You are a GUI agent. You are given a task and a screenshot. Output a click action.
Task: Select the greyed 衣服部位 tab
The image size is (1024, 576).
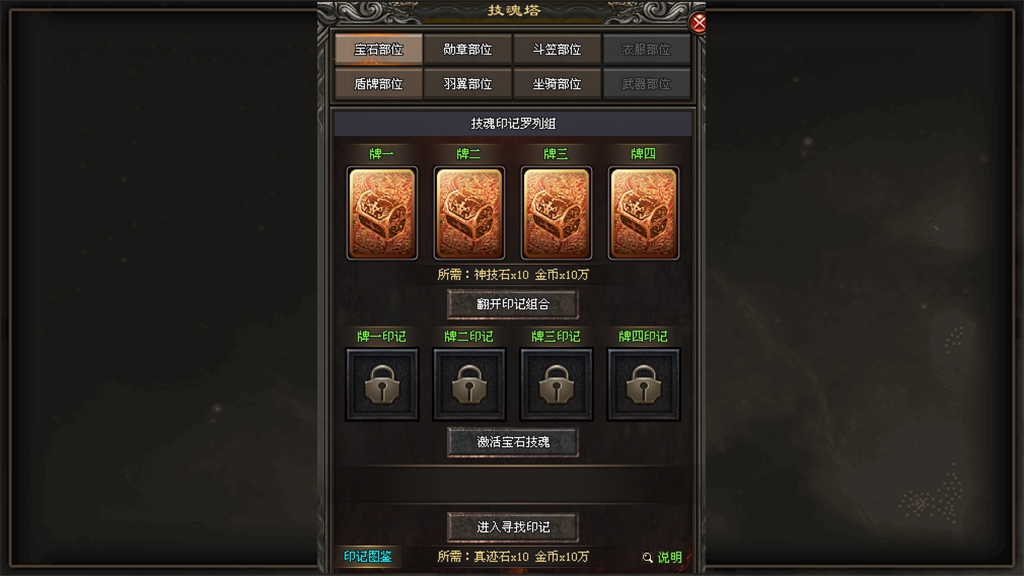(646, 50)
